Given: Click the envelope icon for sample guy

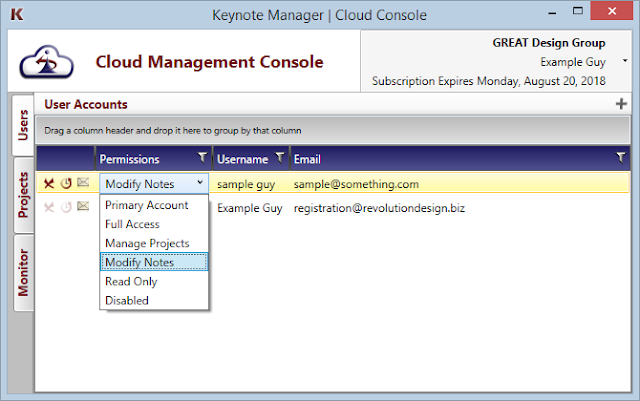Looking at the screenshot, I should (83, 184).
